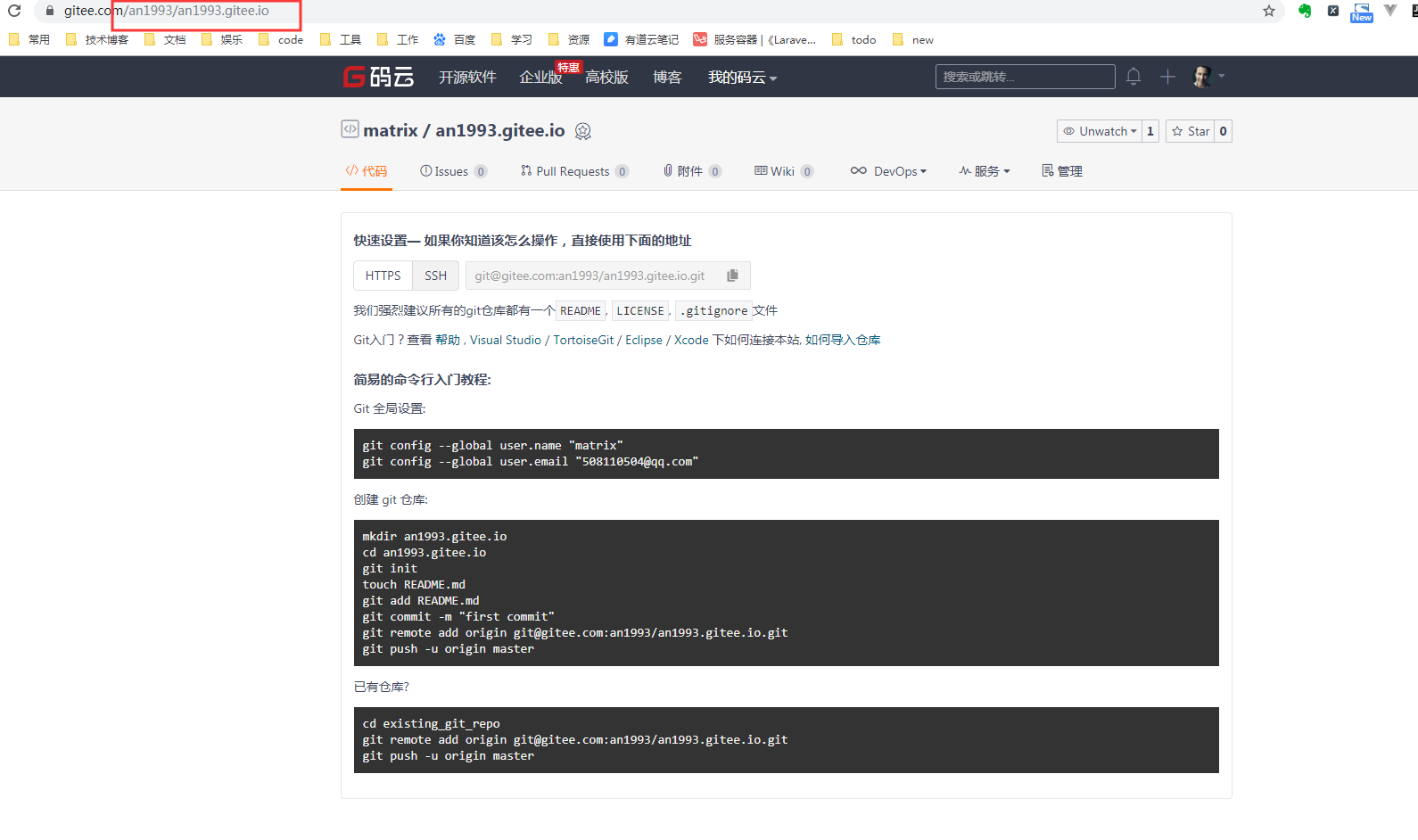This screenshot has width=1418, height=840.
Task: Open the TortoiseGit link
Action: click(x=583, y=340)
